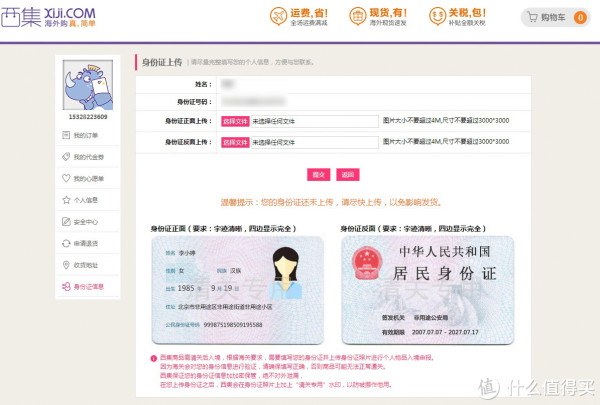The height and width of the screenshot is (405, 600).
Task: Click the refresh icon for 申请退货
Action: pos(66,243)
